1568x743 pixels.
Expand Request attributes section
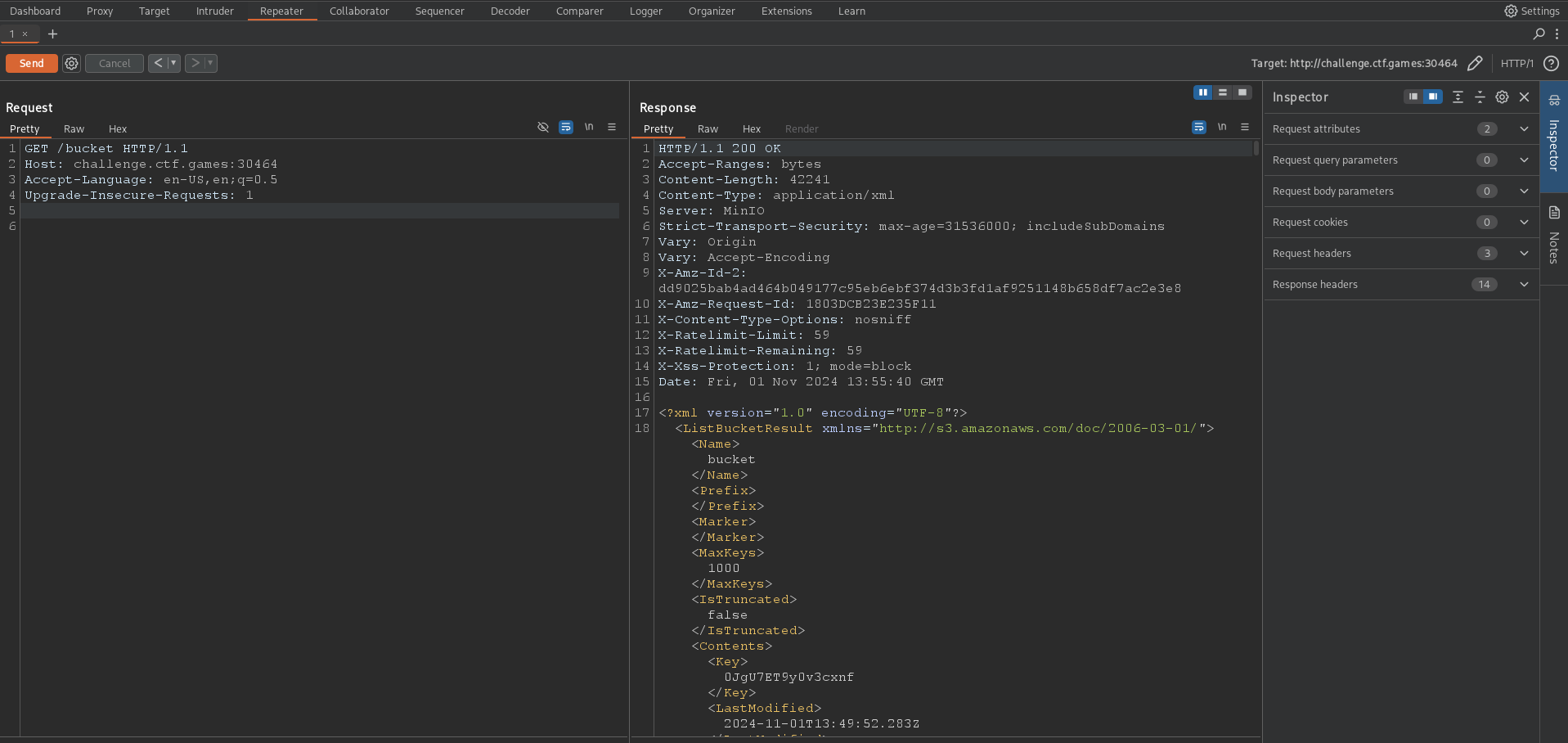click(1524, 128)
